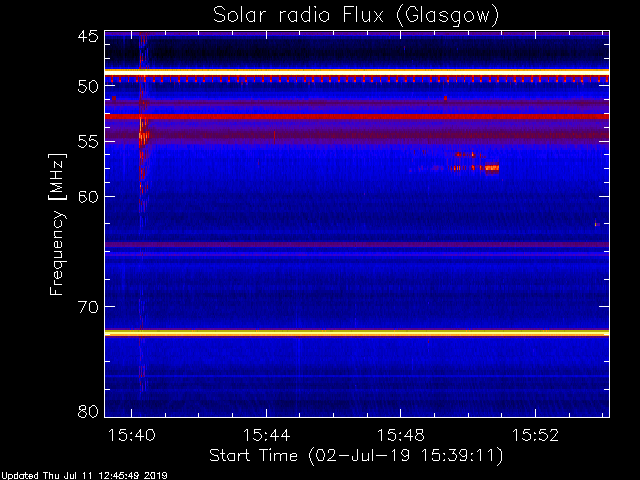Click the 80 frequency tick label
This screenshot has width=640, height=480.
(88, 411)
